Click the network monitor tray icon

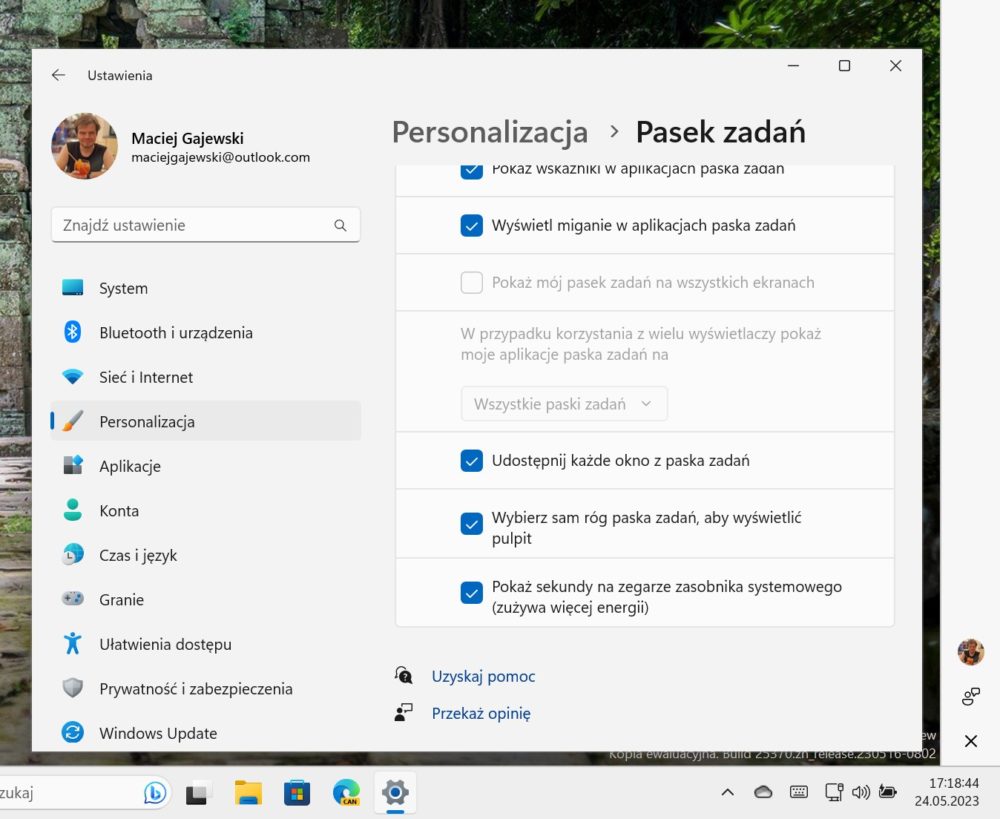point(834,792)
